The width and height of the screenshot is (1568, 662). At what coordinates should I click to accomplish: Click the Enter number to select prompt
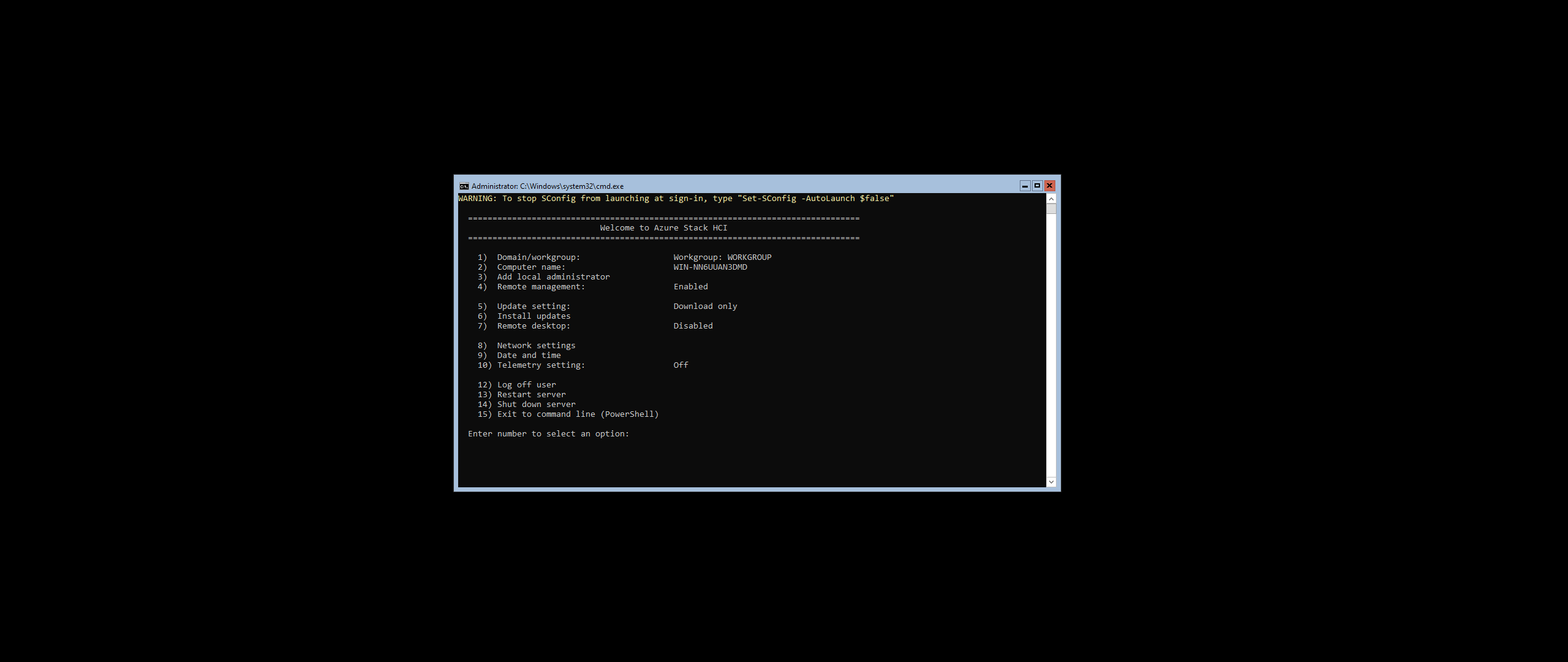(x=548, y=434)
